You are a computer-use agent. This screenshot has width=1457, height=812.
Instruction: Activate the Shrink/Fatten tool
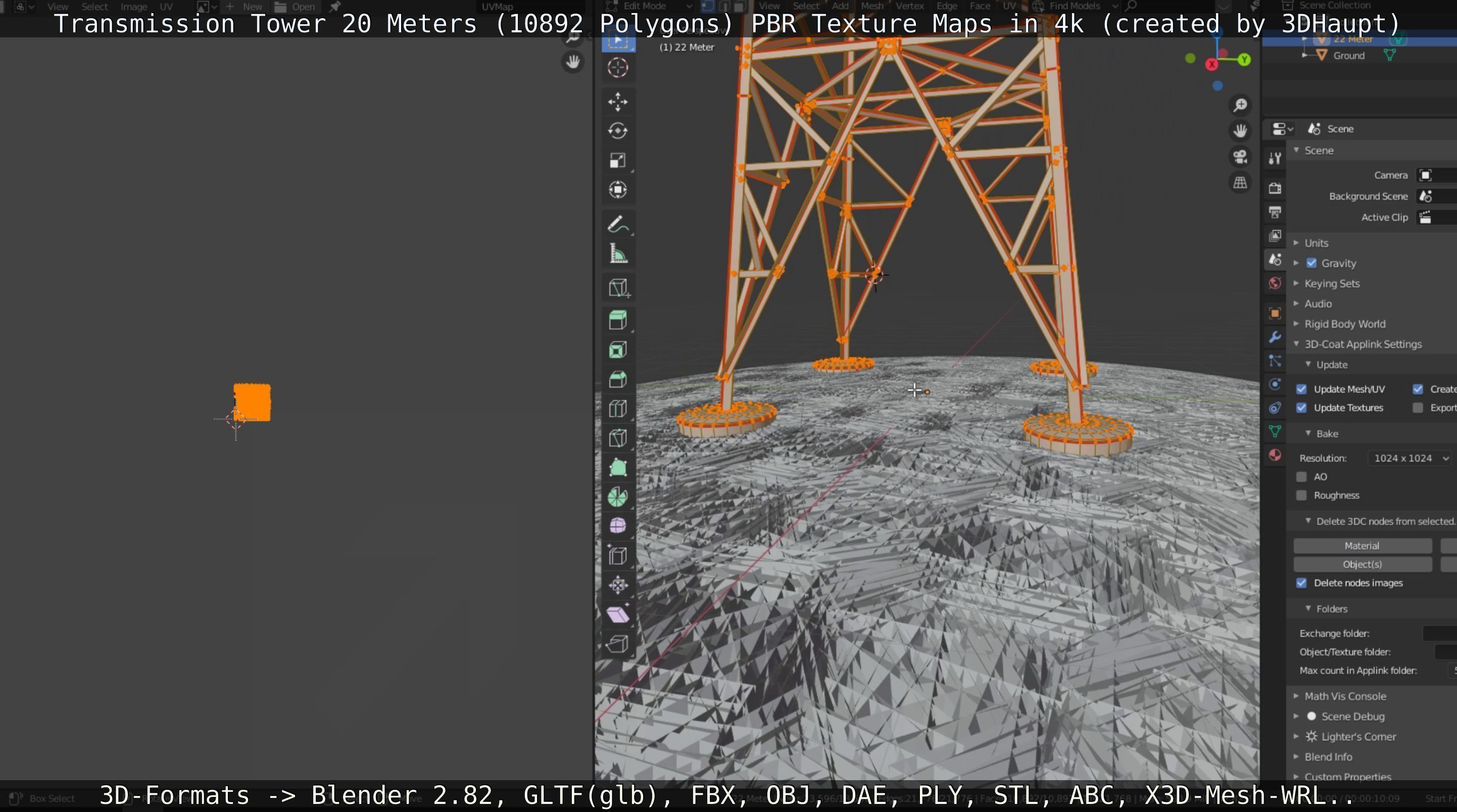[618, 585]
